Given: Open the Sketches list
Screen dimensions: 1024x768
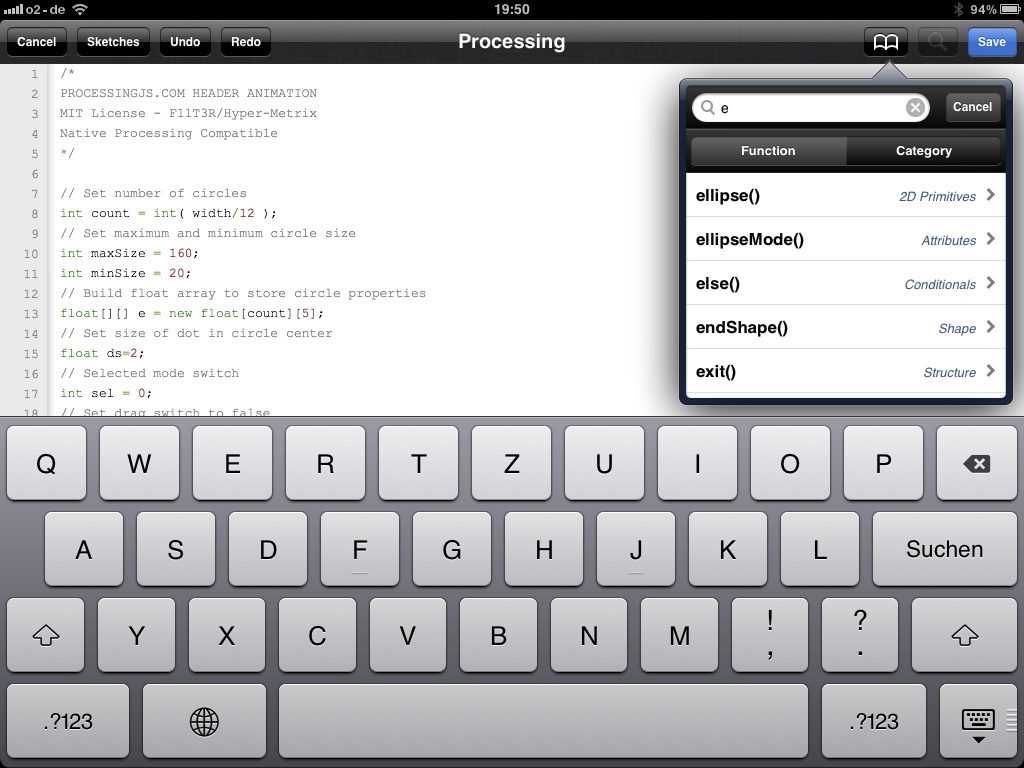Looking at the screenshot, I should tap(113, 42).
